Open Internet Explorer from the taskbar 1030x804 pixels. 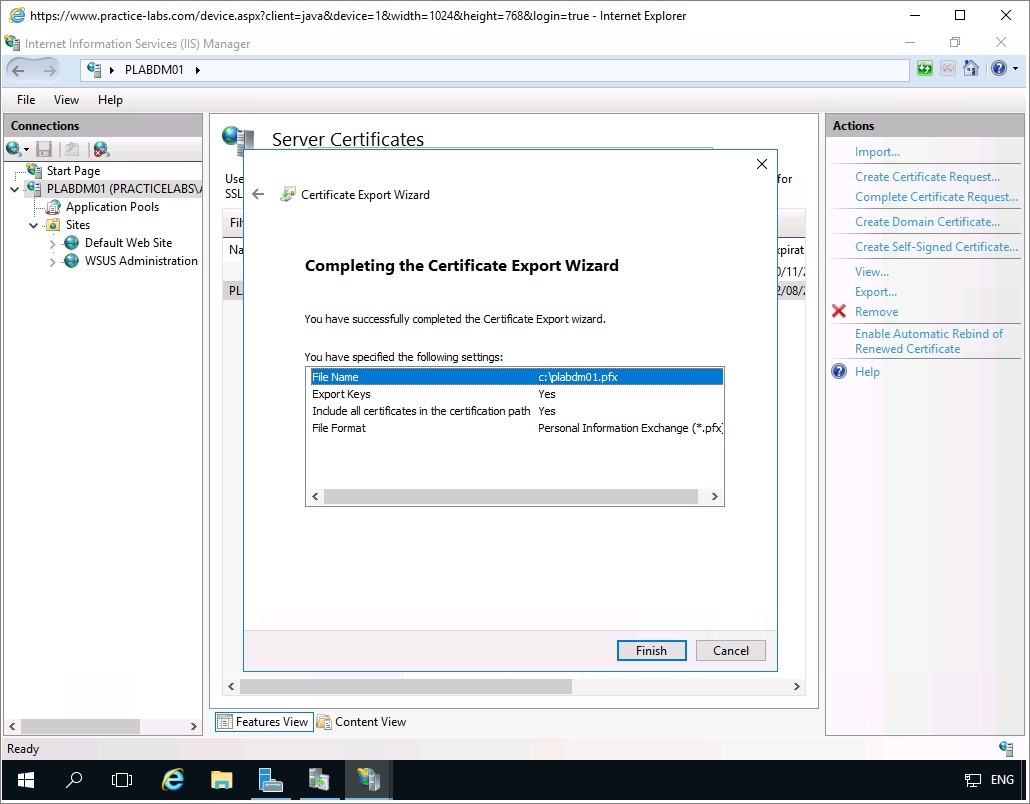173,780
